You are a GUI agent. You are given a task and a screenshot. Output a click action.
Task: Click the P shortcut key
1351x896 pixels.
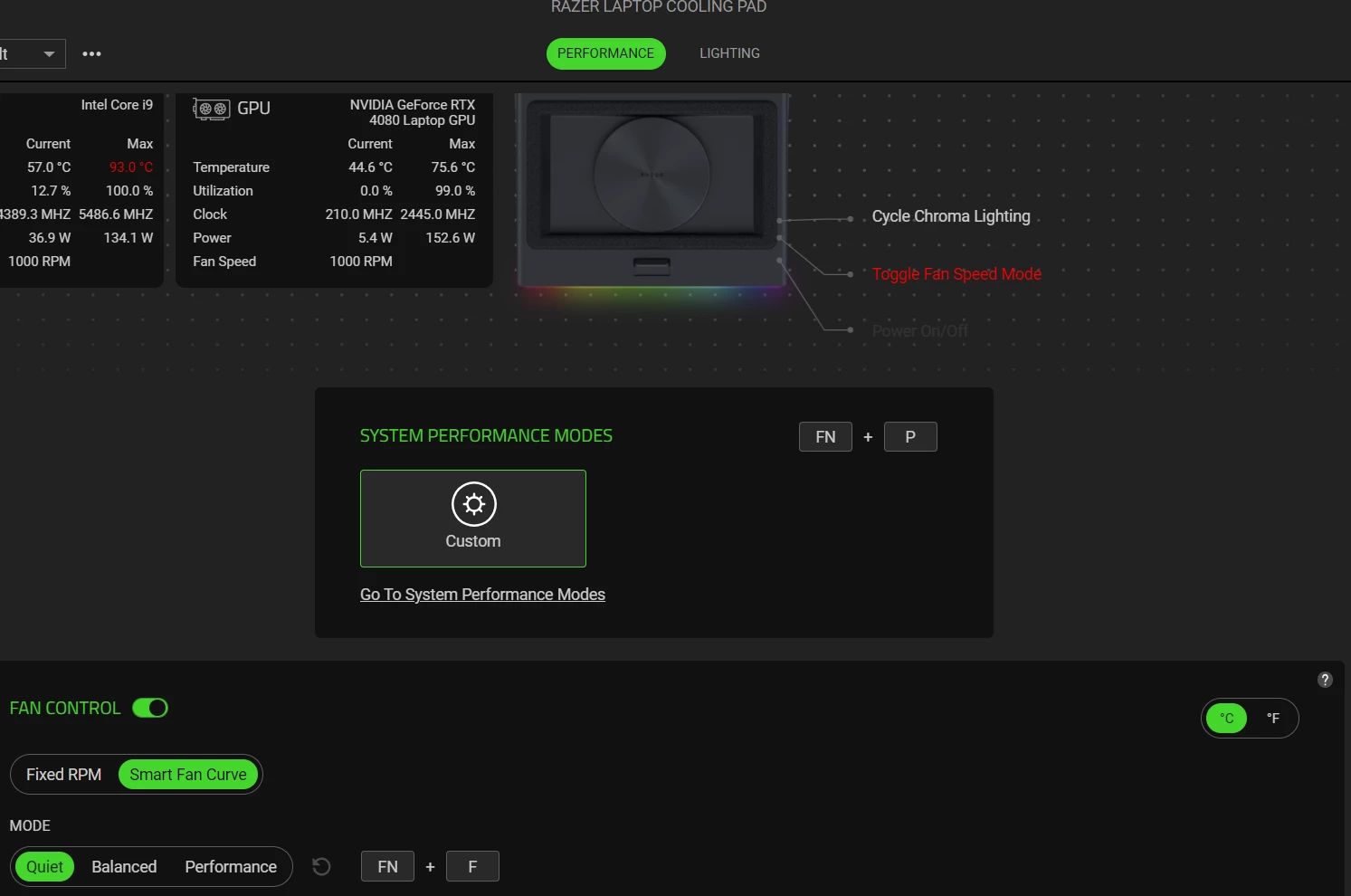[x=910, y=437]
